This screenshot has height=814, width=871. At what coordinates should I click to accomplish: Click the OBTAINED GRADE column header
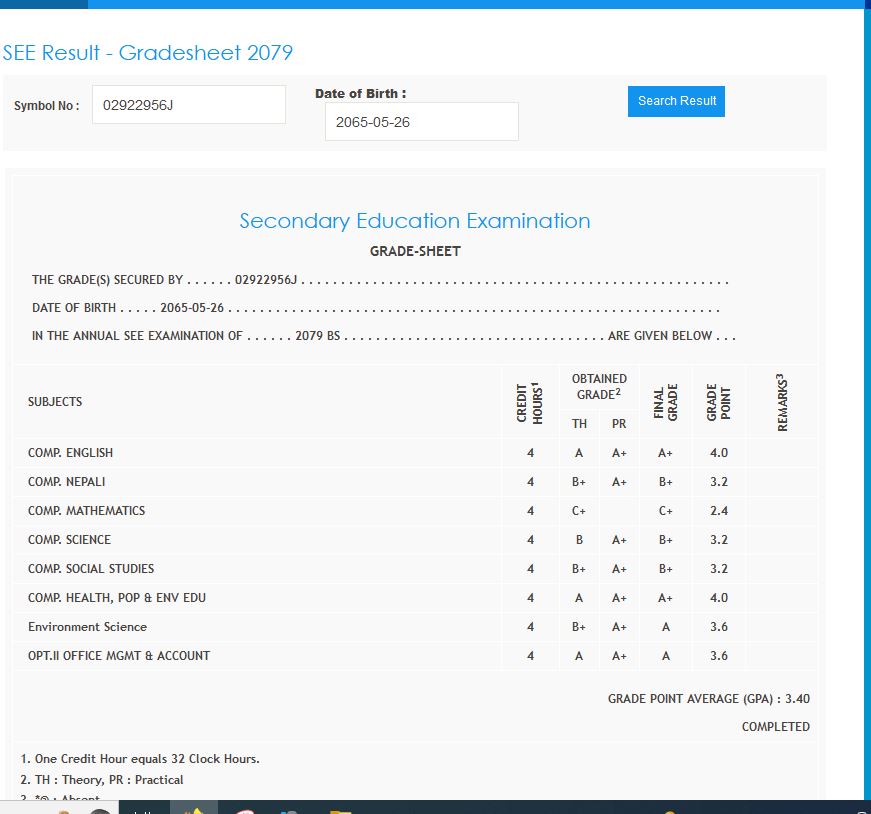[599, 386]
